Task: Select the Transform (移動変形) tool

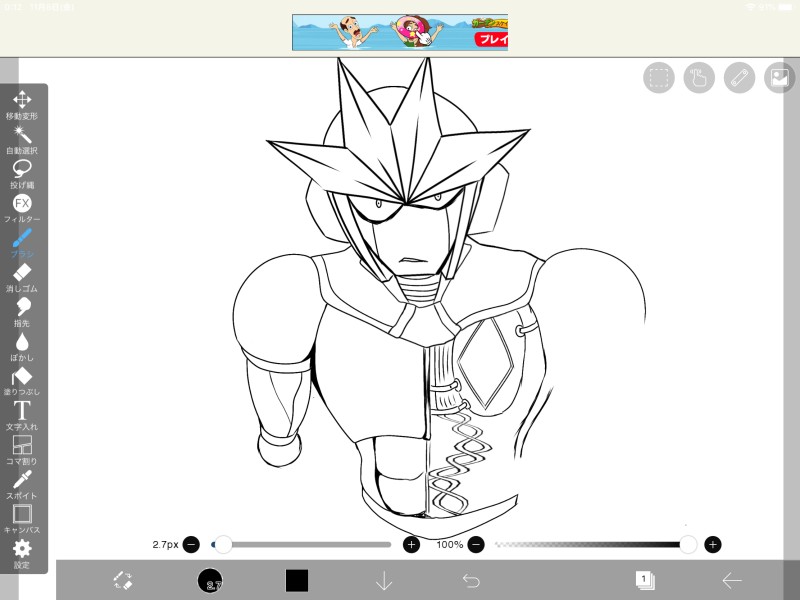Action: [22, 105]
